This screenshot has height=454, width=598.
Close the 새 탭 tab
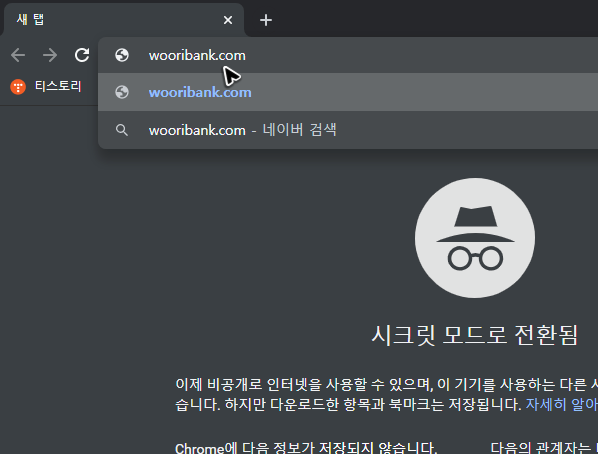coord(228,20)
